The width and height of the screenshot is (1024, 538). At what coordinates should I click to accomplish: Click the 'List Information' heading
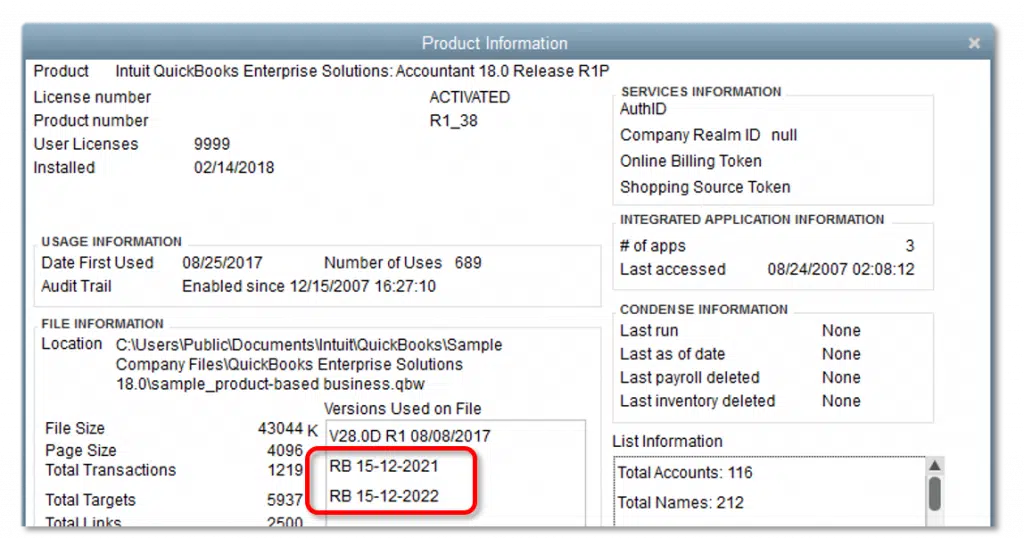667,441
